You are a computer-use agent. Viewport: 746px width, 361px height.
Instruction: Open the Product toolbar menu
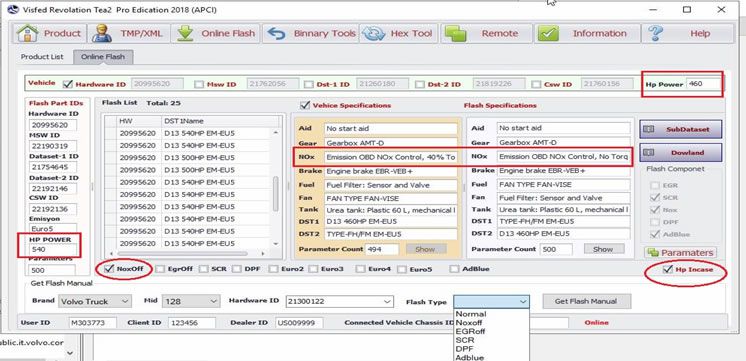coord(49,33)
